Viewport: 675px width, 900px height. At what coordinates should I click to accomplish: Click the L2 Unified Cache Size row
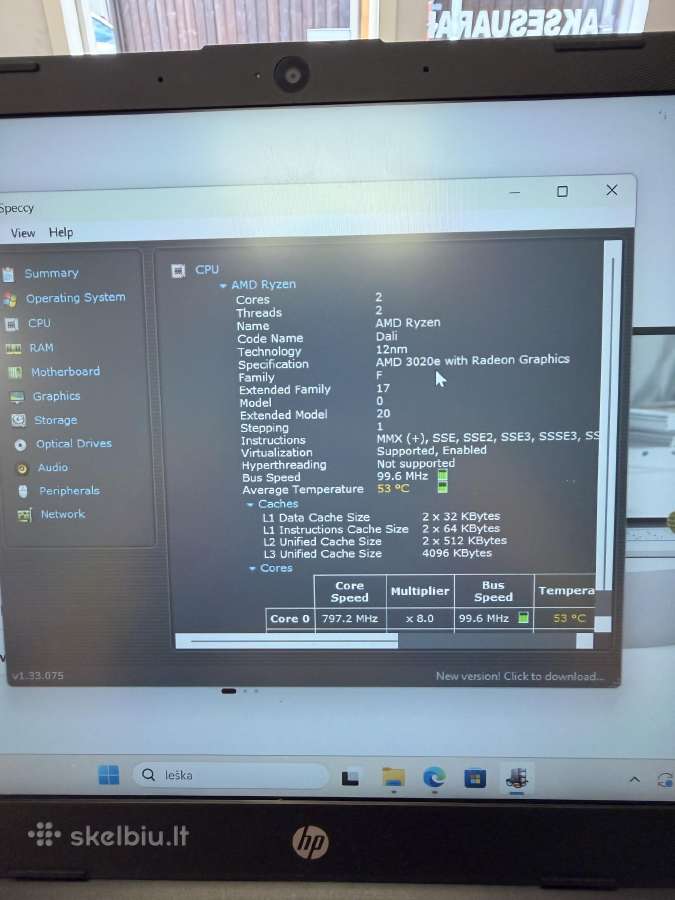385,541
